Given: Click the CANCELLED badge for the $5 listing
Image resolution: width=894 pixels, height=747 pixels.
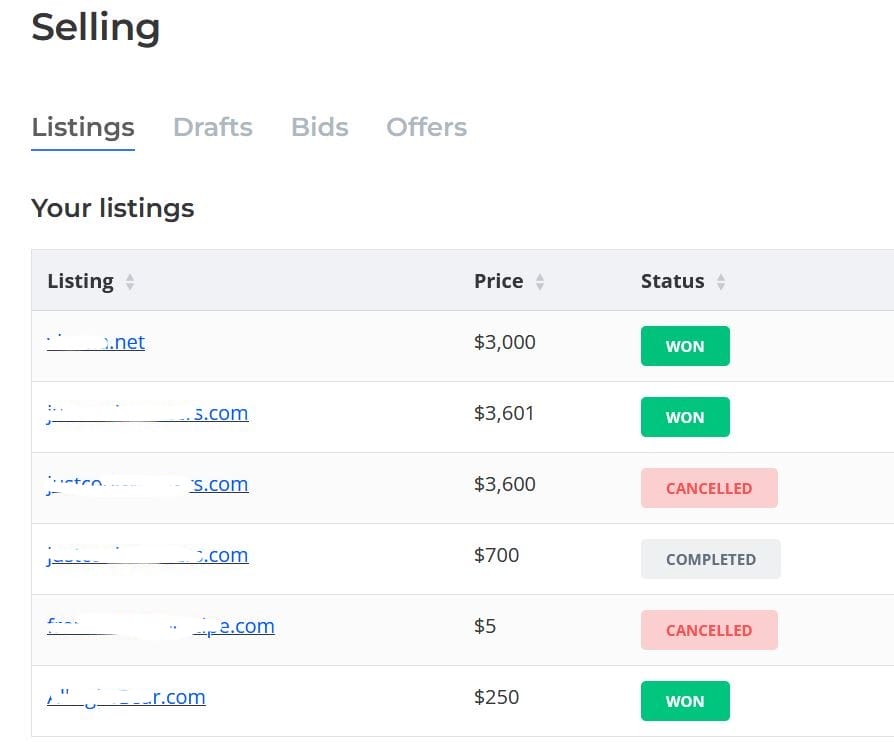Looking at the screenshot, I should click(708, 631).
